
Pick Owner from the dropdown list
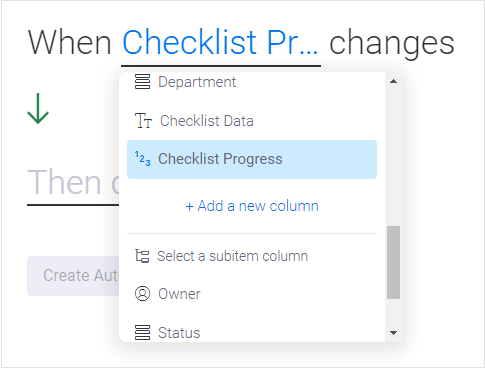pos(252,294)
